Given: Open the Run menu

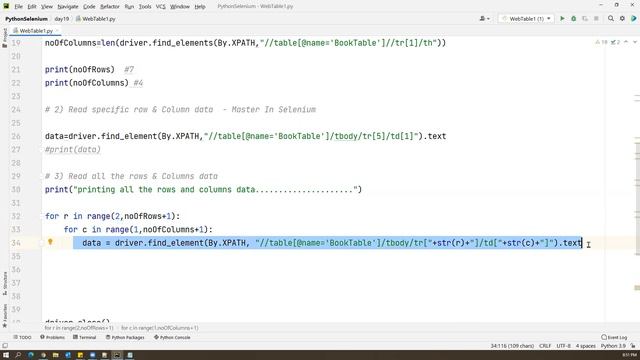Looking at the screenshot, I should pyautogui.click(x=129, y=7).
